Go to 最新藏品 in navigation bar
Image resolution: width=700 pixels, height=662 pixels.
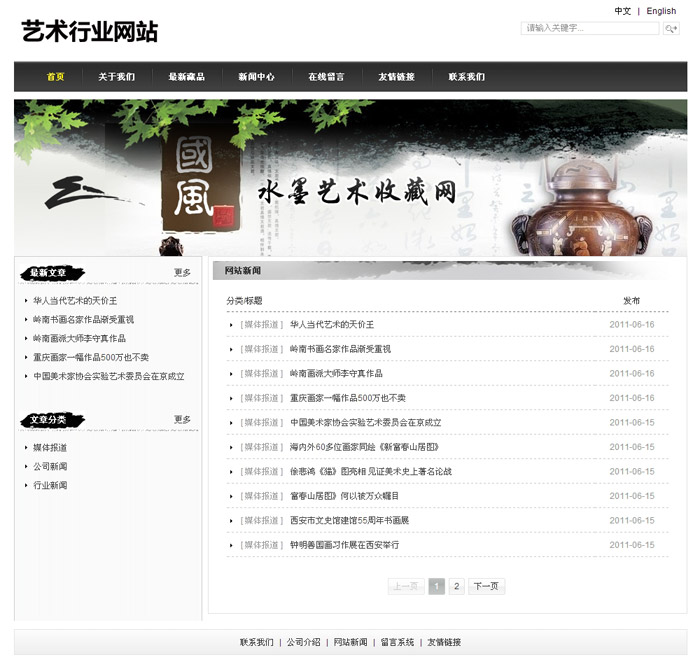coord(186,77)
